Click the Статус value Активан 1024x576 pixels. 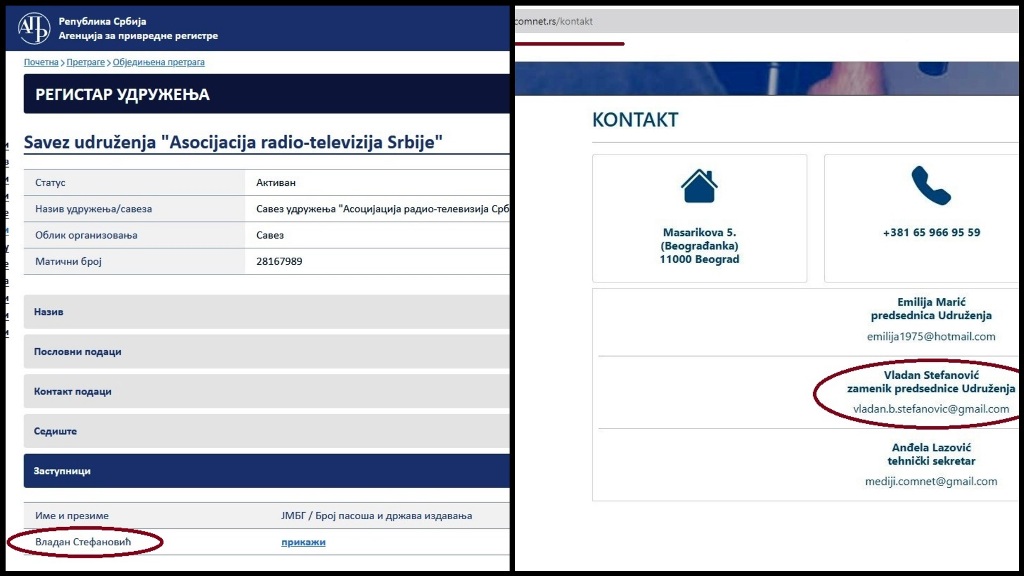coord(276,182)
